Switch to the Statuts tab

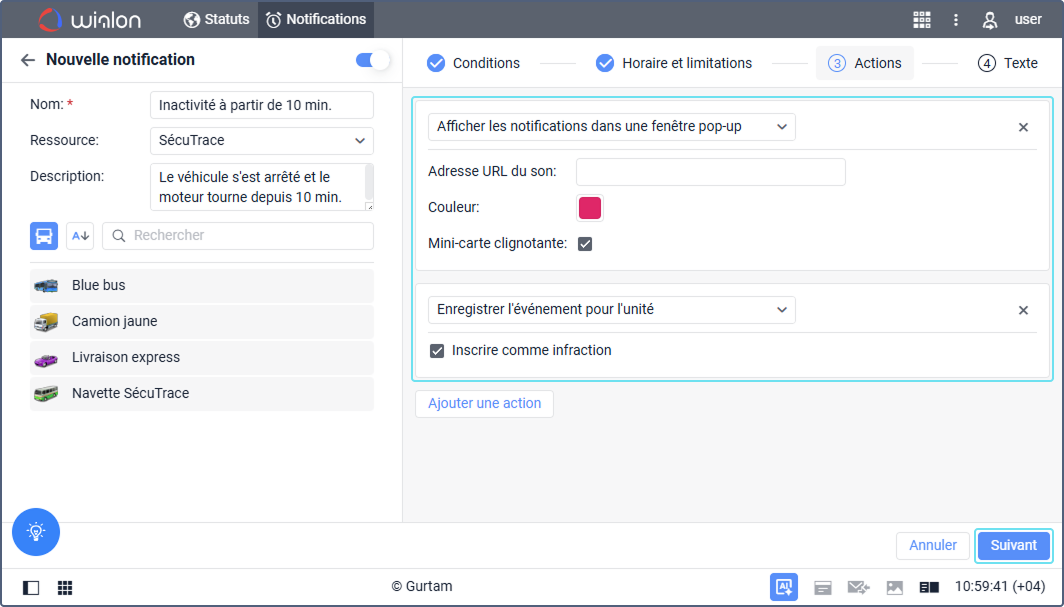click(216, 20)
